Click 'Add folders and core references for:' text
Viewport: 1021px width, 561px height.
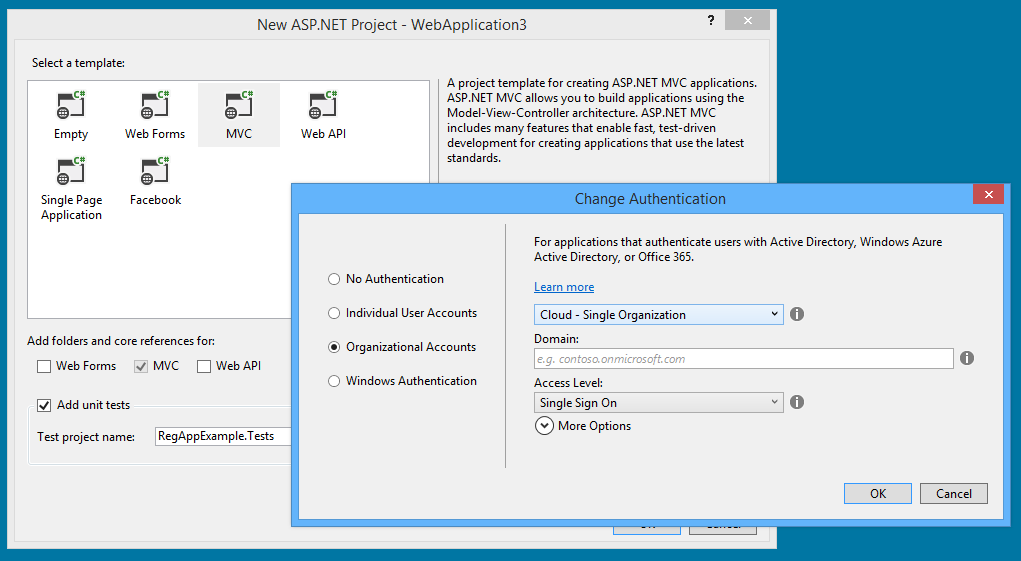click(x=121, y=341)
